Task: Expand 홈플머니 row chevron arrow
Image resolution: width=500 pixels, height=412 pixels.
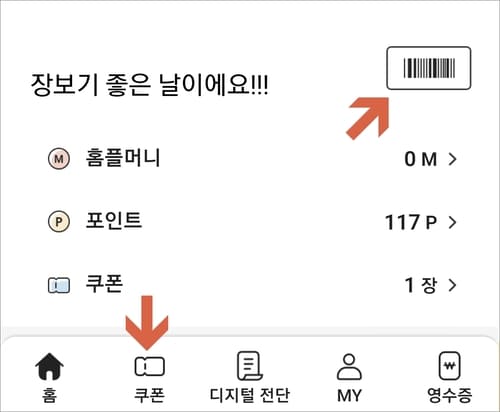Action: pos(452,159)
